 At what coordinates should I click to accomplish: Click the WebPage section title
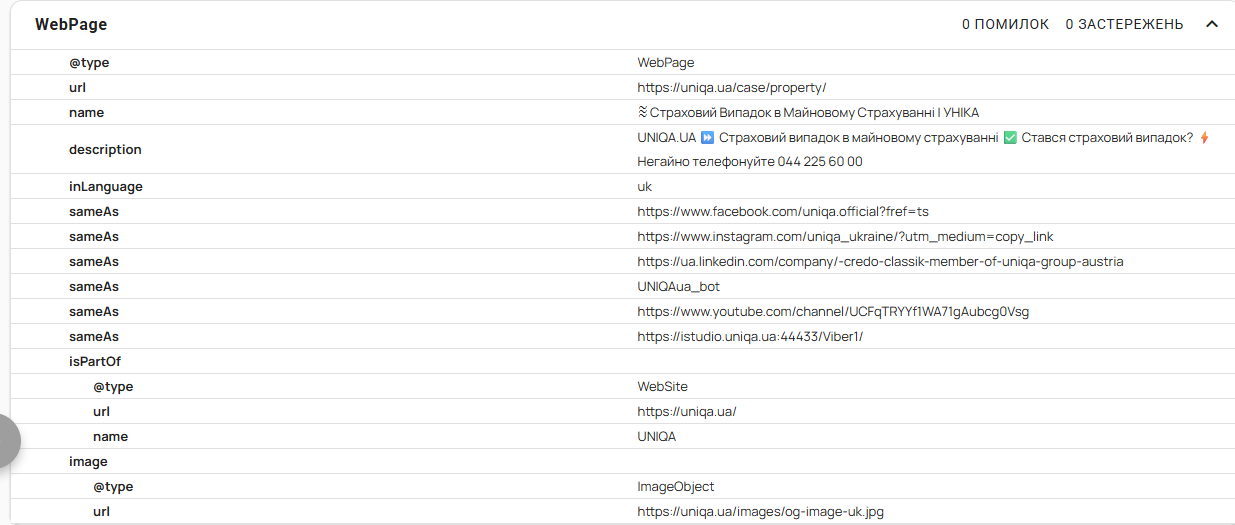click(x=71, y=25)
